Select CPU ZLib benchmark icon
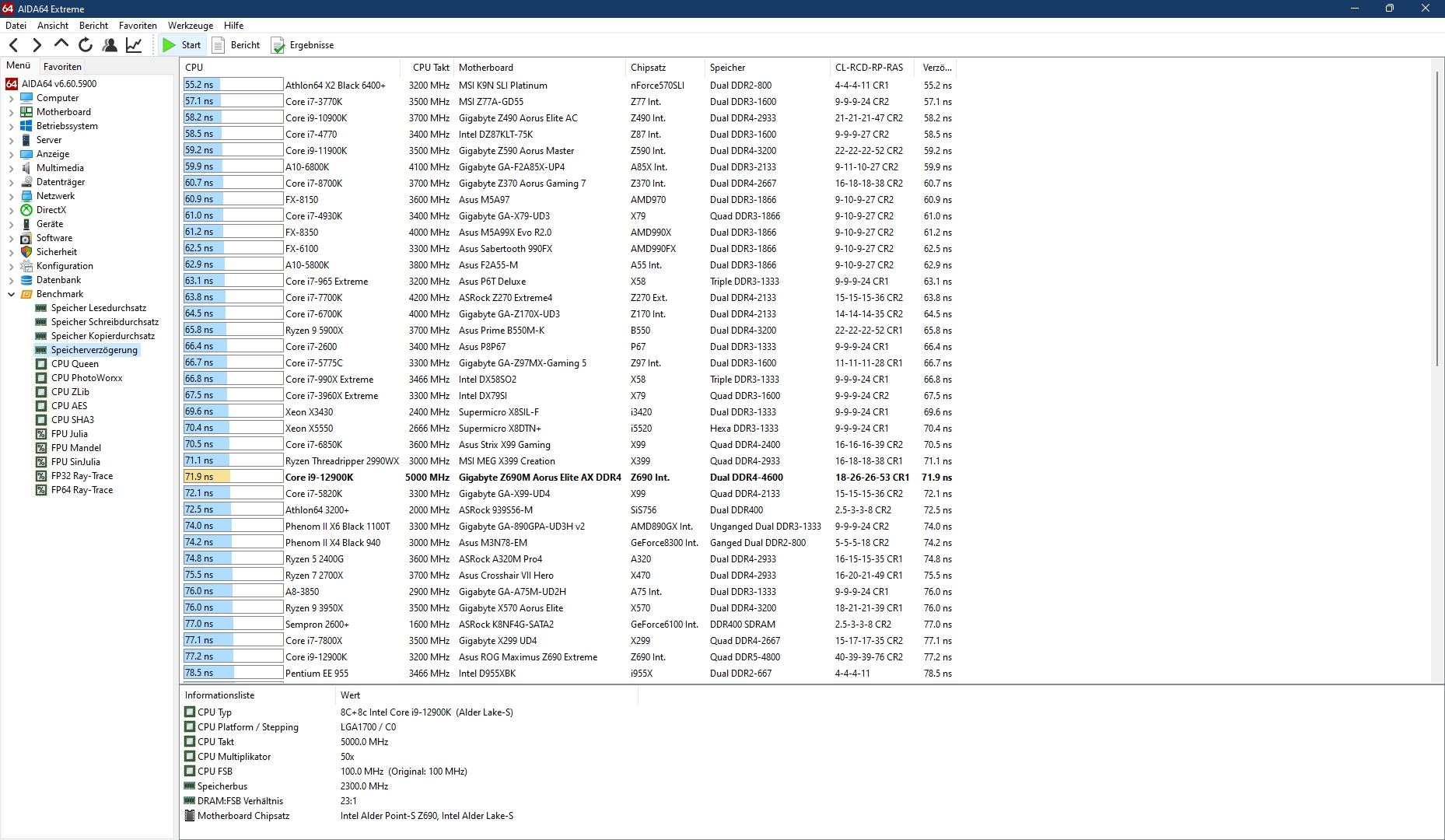The width and height of the screenshot is (1445, 840). tap(41, 392)
